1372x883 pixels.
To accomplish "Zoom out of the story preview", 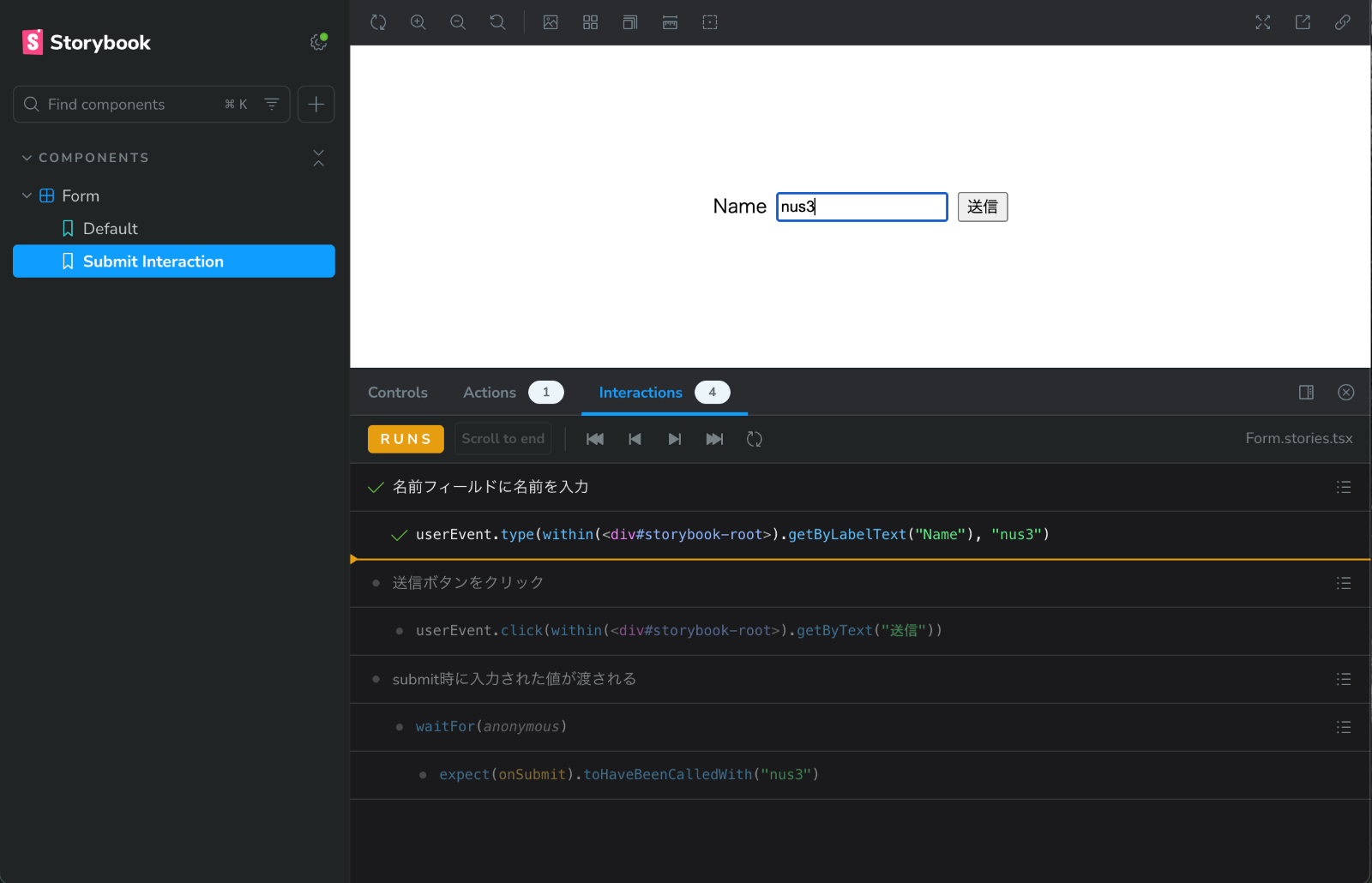I will [x=458, y=22].
